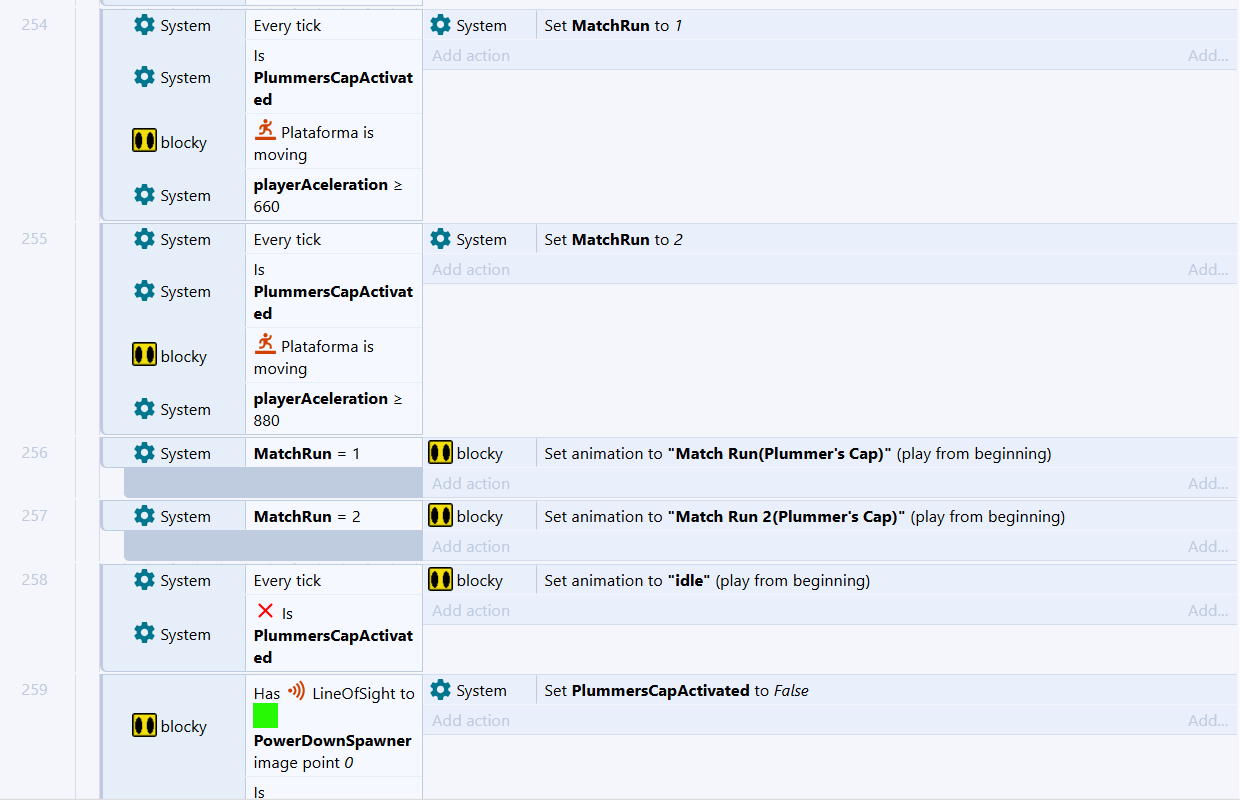Select the MatchRun = 1 condition
This screenshot has height=800, width=1240.
[306, 453]
